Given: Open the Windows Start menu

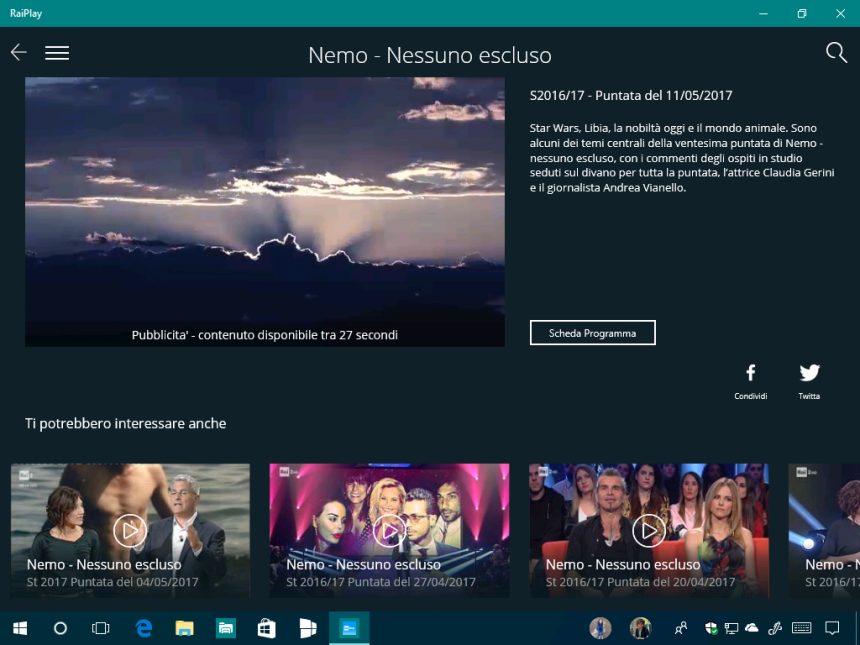Looking at the screenshot, I should 20,628.
